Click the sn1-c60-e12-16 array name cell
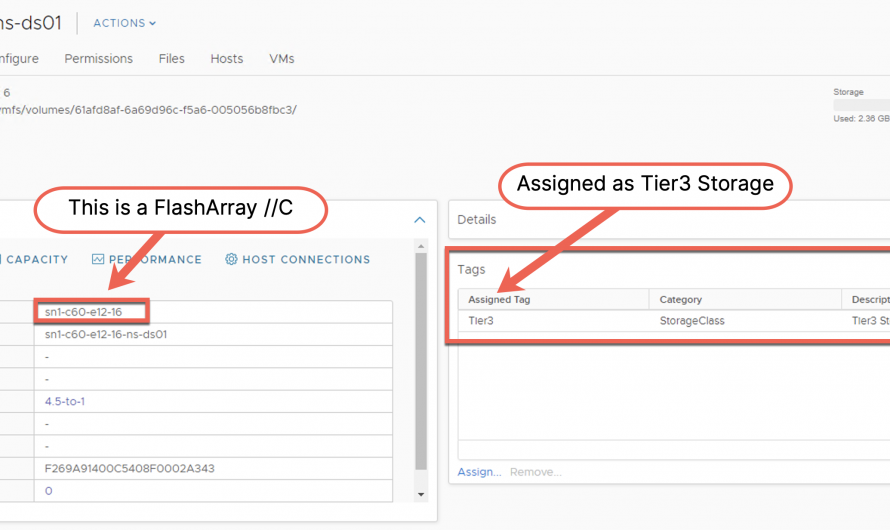The image size is (890, 530). (90, 312)
